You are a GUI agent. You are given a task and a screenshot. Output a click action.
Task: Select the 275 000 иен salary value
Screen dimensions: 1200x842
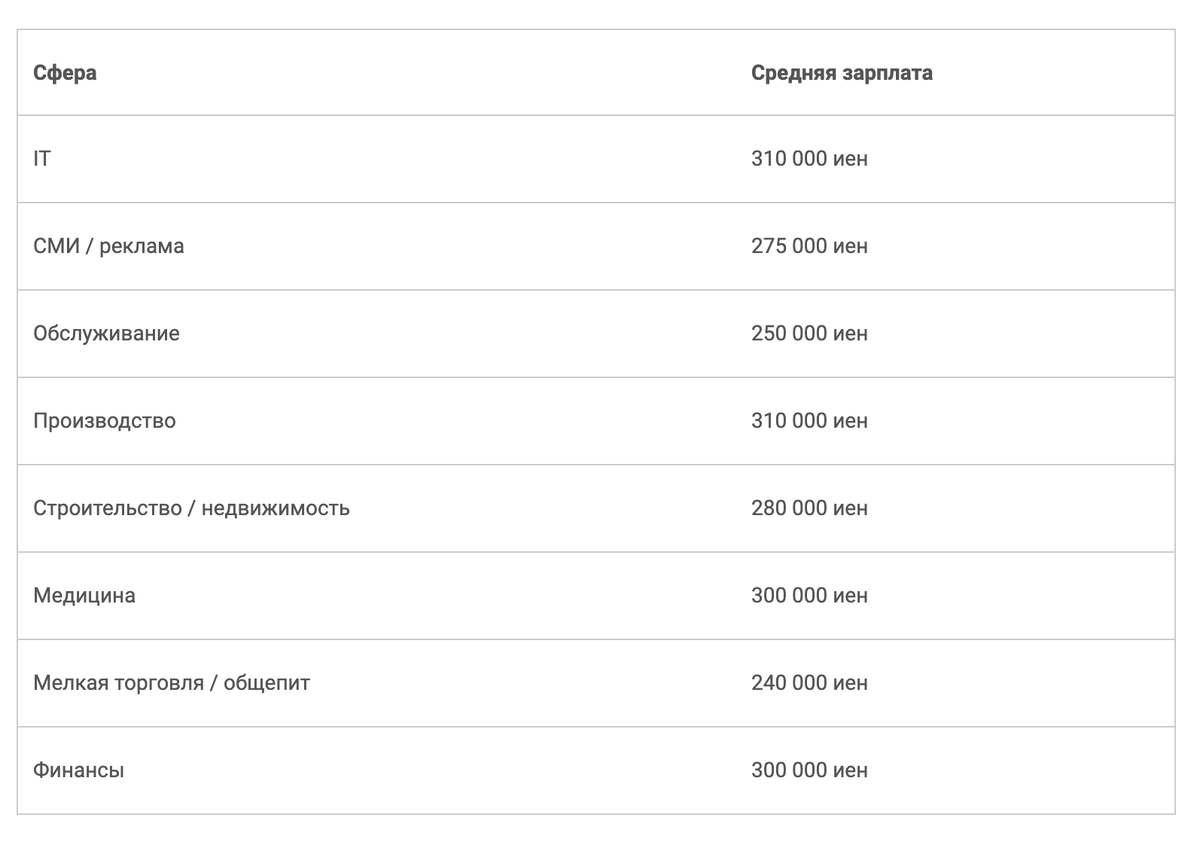coord(809,246)
